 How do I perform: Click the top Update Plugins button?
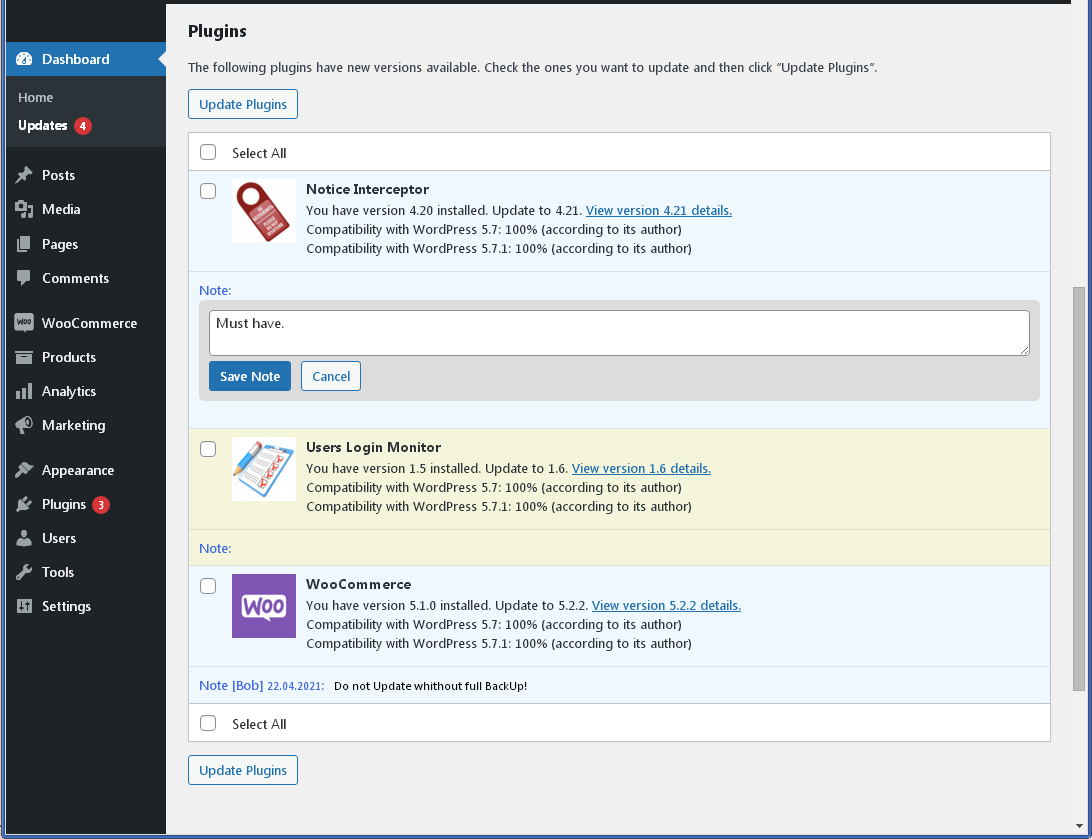pos(243,104)
